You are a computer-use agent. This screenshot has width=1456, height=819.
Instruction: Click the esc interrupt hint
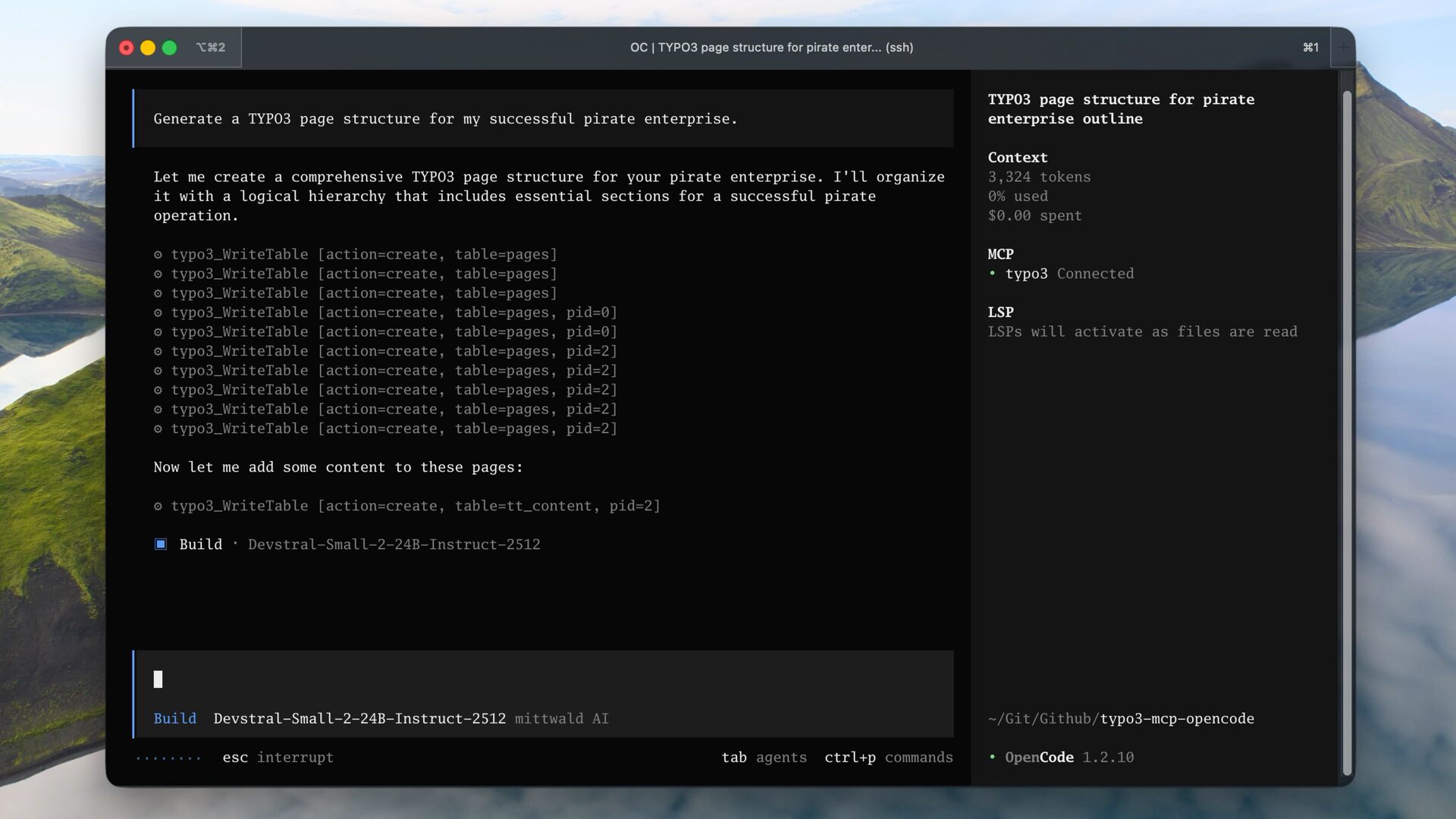coord(278,758)
